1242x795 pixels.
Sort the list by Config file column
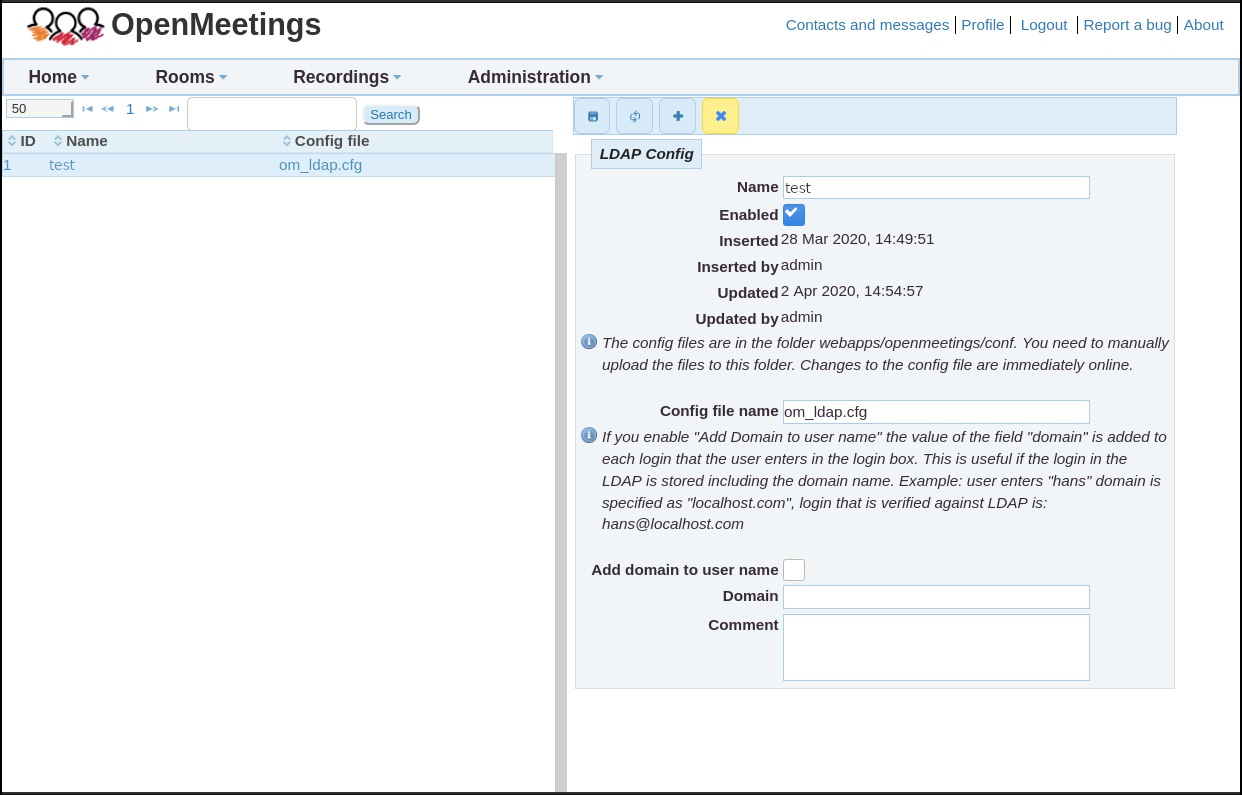click(x=331, y=141)
